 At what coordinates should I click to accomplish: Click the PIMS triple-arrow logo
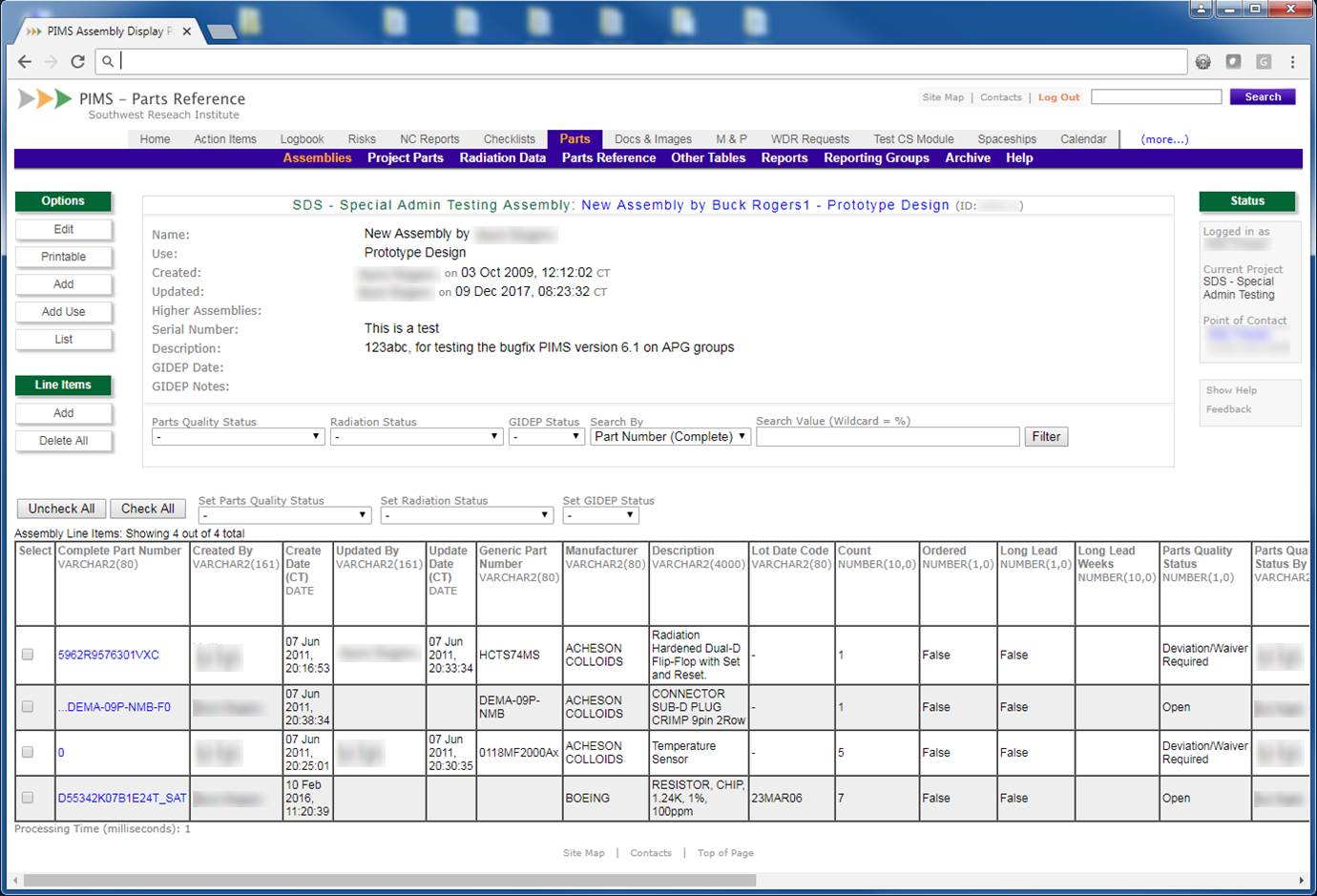point(45,98)
